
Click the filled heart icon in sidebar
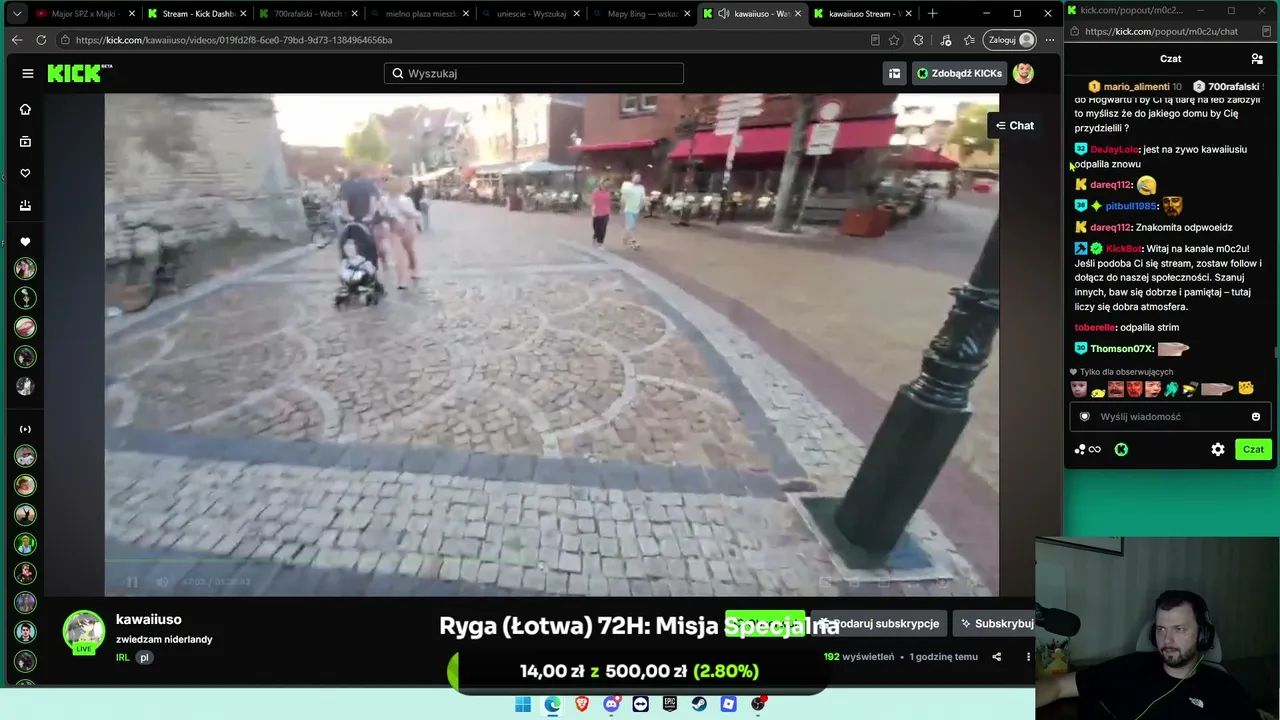tap(26, 242)
